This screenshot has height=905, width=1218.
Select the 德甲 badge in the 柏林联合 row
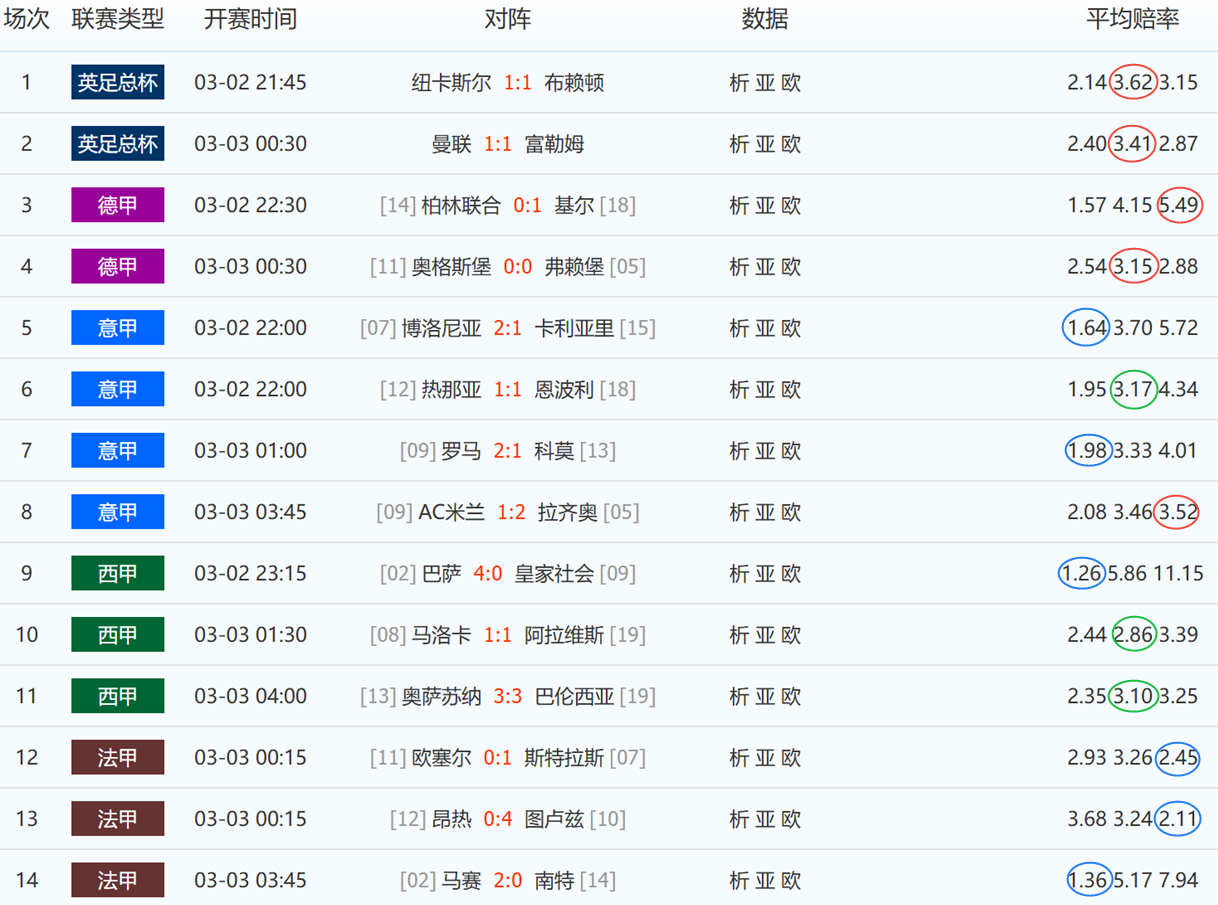(118, 205)
